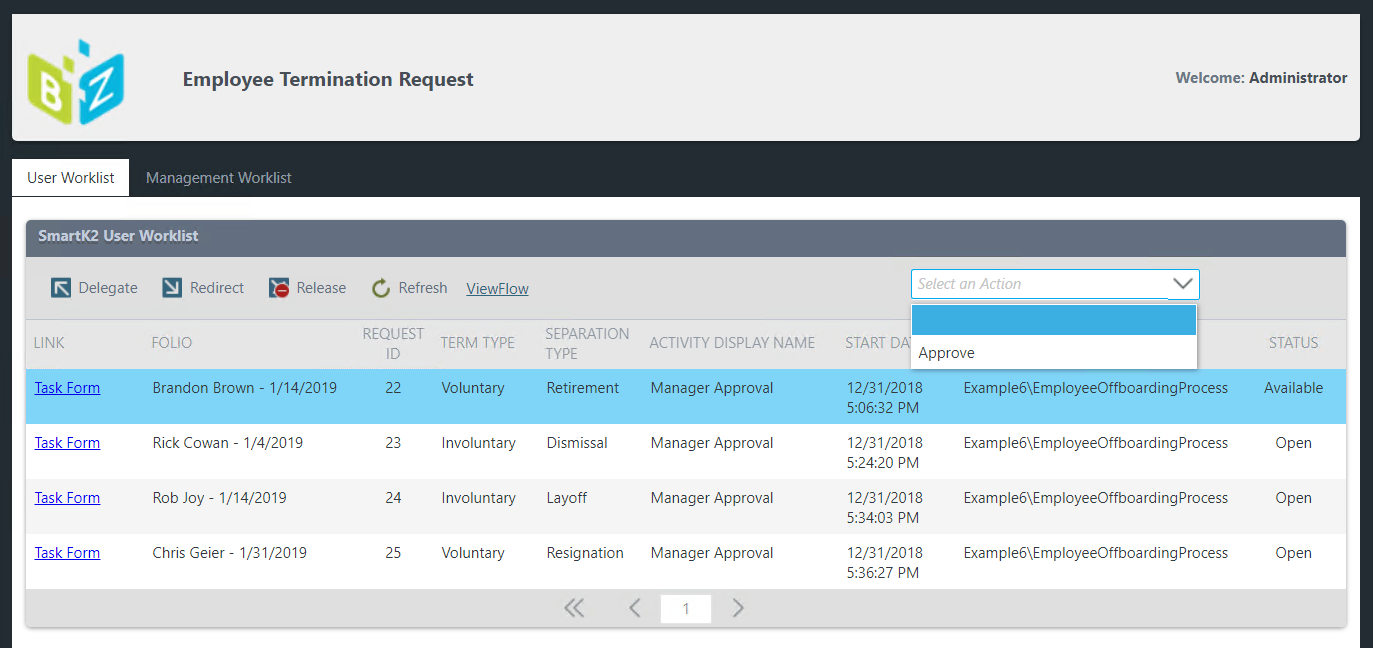
Task: Expand the Select an Action dropdown arrow
Action: pyautogui.click(x=1183, y=284)
